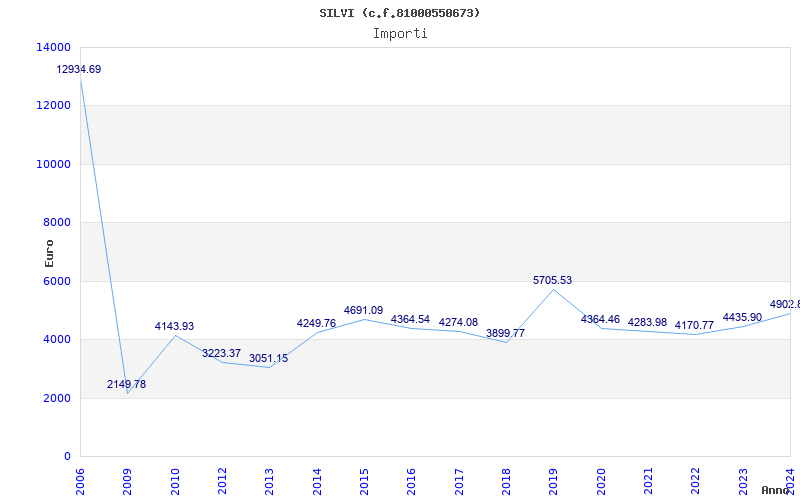Click the Importi subtitle

coord(400,33)
